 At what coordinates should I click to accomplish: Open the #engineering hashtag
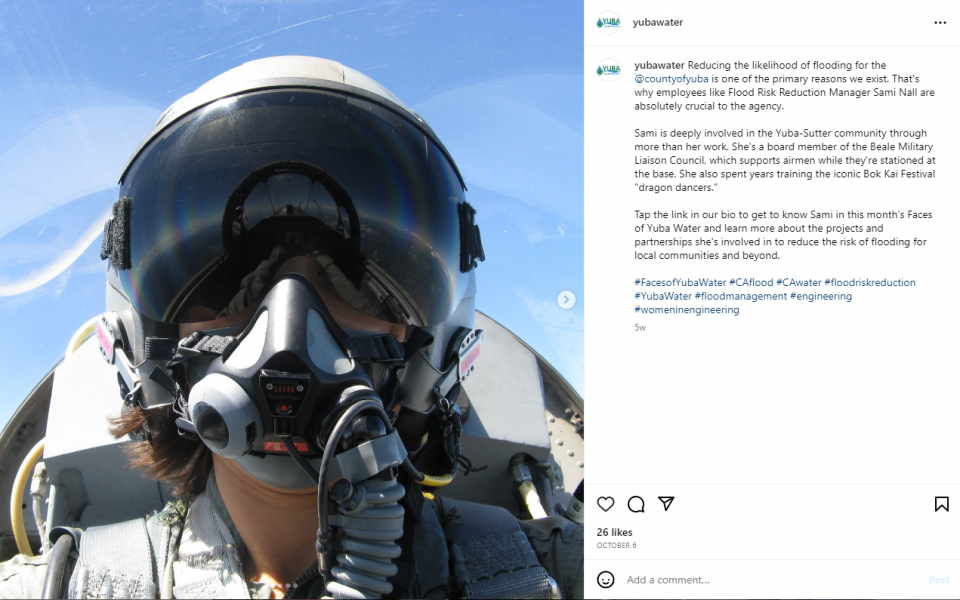point(820,296)
